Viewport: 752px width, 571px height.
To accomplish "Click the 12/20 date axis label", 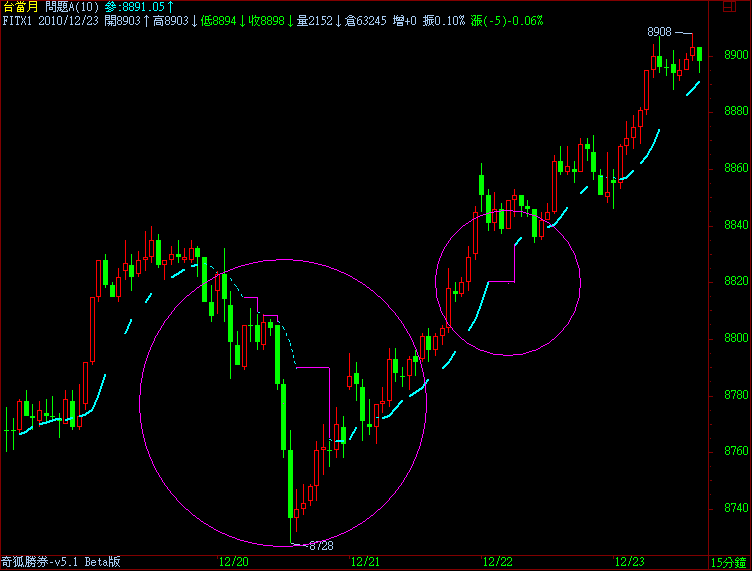I will coord(234,562).
